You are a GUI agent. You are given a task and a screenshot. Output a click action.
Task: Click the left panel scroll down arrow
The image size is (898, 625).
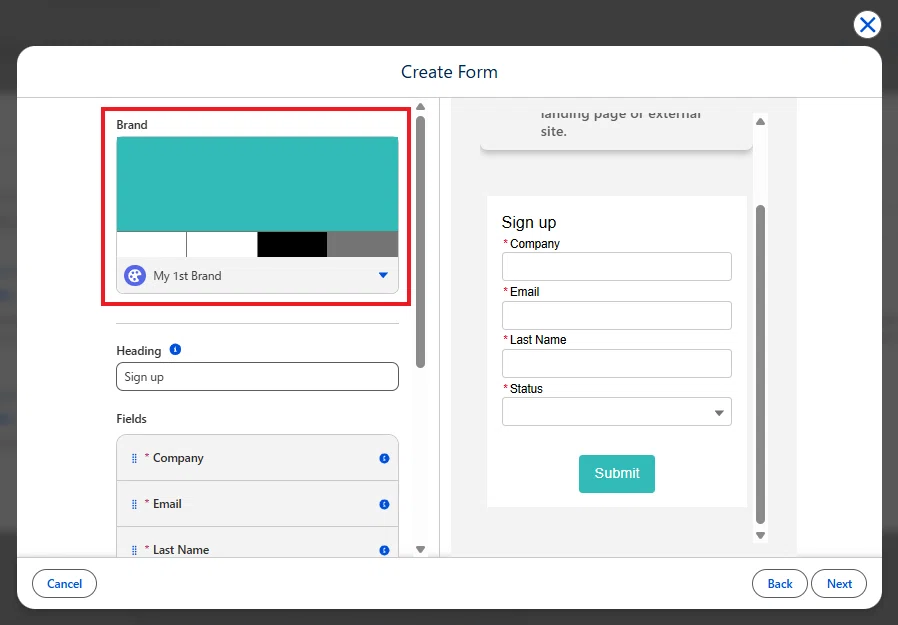(x=420, y=549)
